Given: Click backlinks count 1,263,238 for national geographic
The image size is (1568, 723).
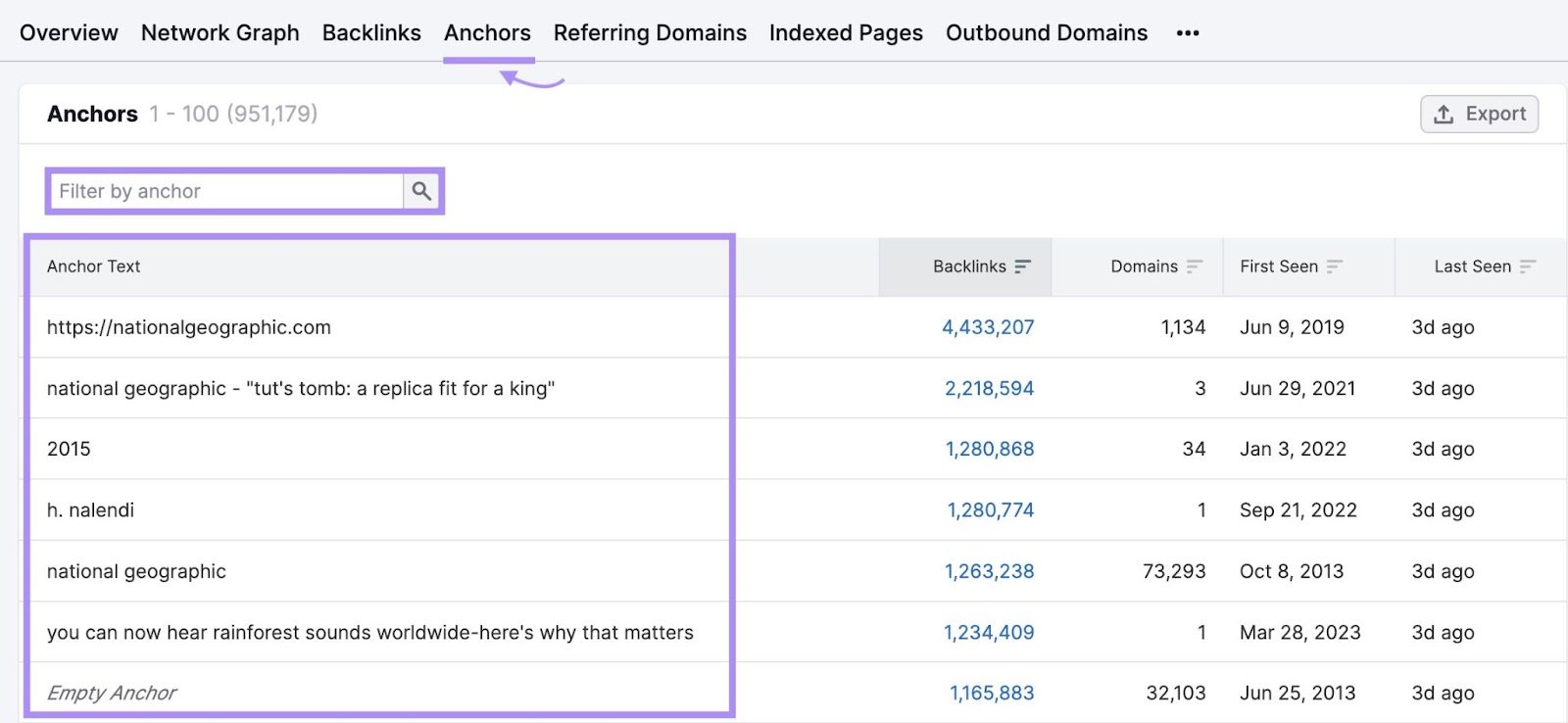Looking at the screenshot, I should [989, 572].
